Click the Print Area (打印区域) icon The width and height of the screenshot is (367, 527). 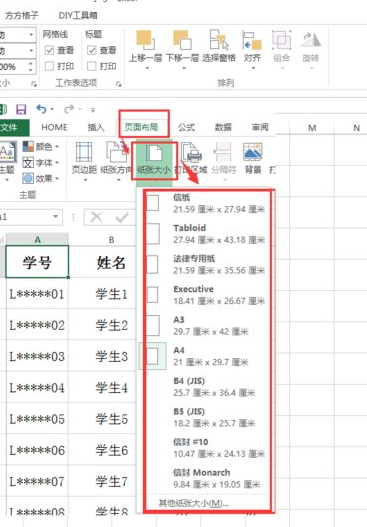(192, 152)
